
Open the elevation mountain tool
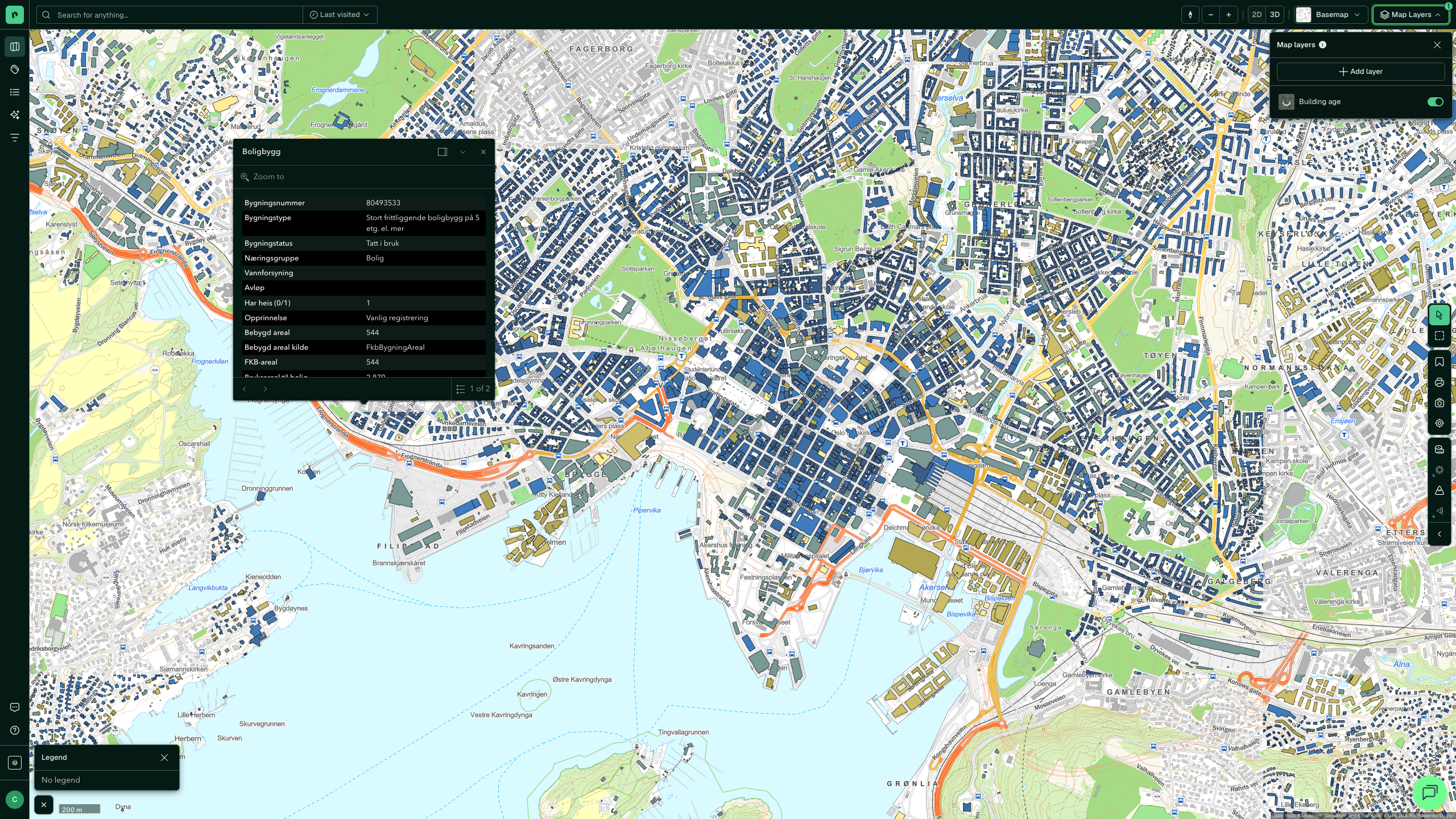pyautogui.click(x=1440, y=490)
